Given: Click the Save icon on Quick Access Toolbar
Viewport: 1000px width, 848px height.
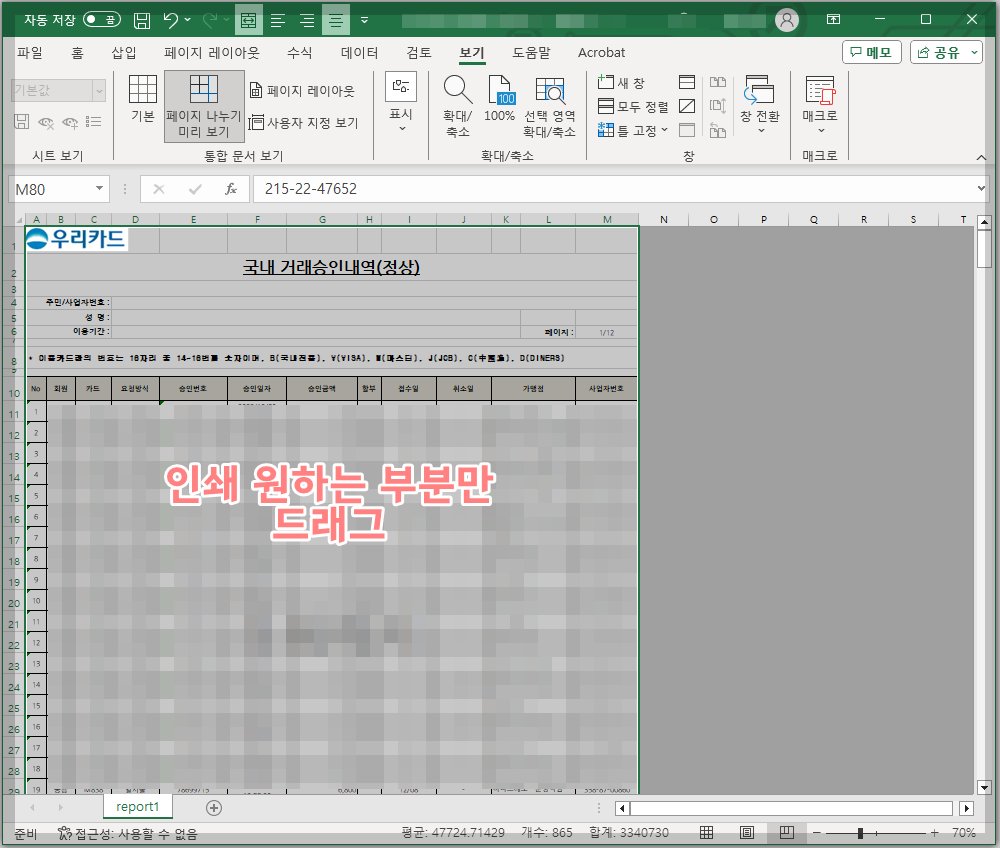Looking at the screenshot, I should point(141,19).
